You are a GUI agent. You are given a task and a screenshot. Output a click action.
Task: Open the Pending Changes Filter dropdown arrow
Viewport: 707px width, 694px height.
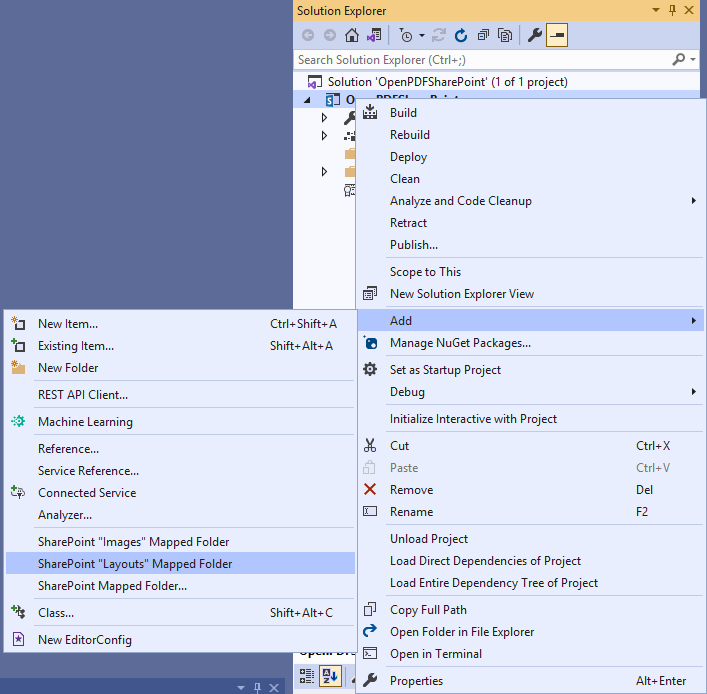coord(422,35)
